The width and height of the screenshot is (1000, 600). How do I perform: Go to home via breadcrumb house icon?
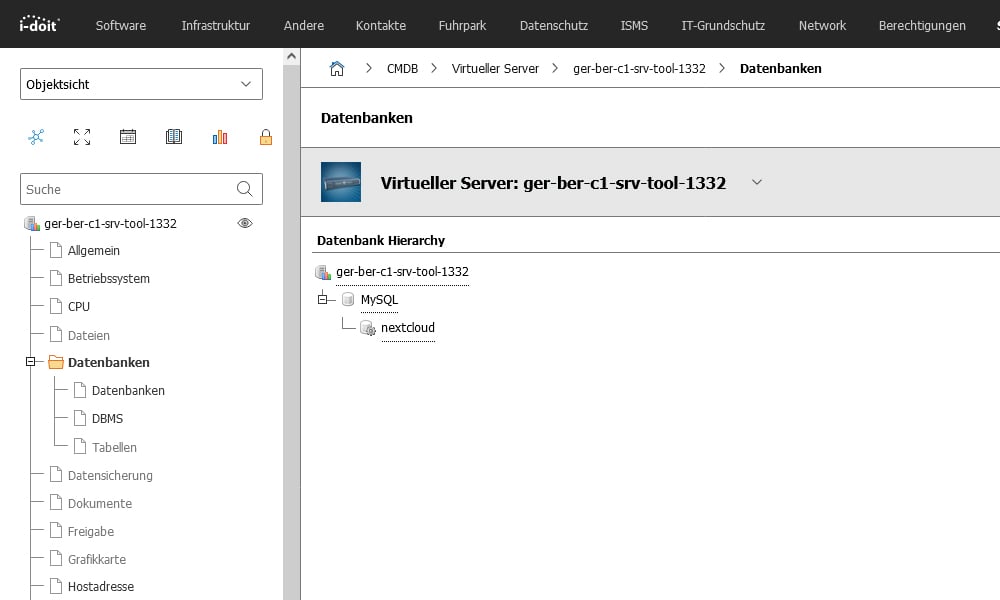337,68
